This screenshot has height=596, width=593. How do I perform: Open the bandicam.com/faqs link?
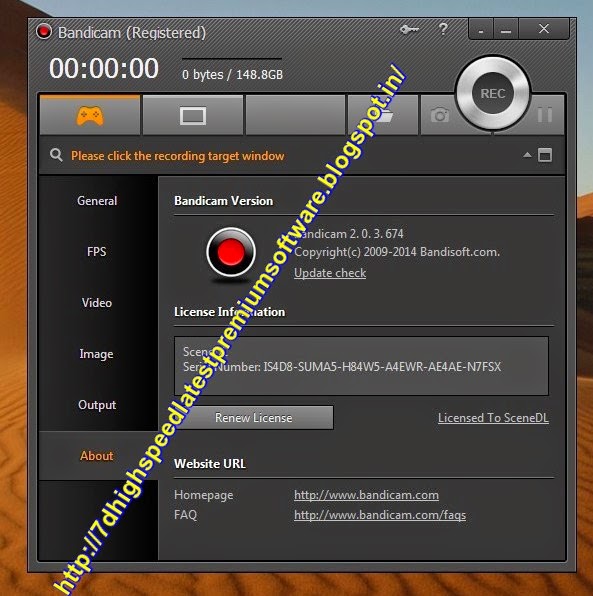(x=380, y=515)
